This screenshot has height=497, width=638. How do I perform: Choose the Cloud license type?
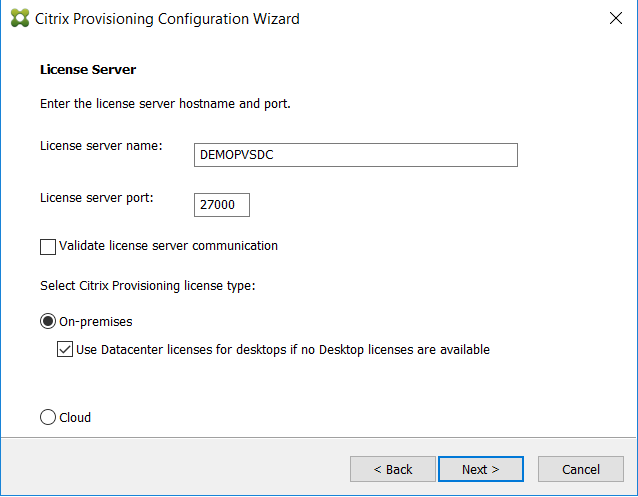48,417
